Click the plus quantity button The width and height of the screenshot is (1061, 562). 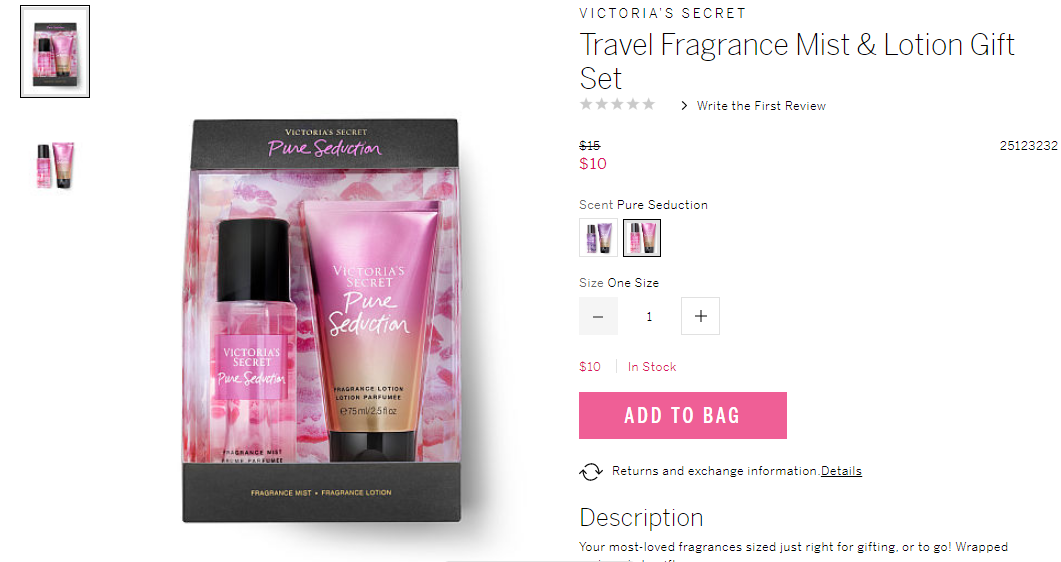tap(700, 316)
